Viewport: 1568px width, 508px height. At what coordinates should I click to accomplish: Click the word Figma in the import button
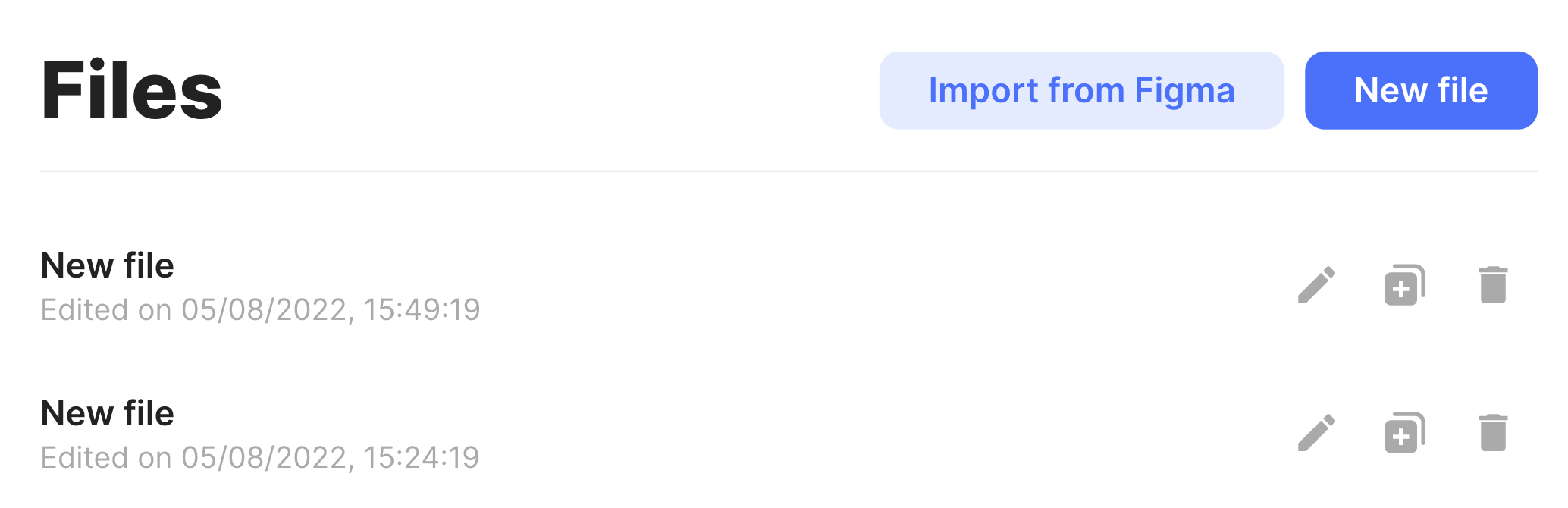tap(1184, 92)
